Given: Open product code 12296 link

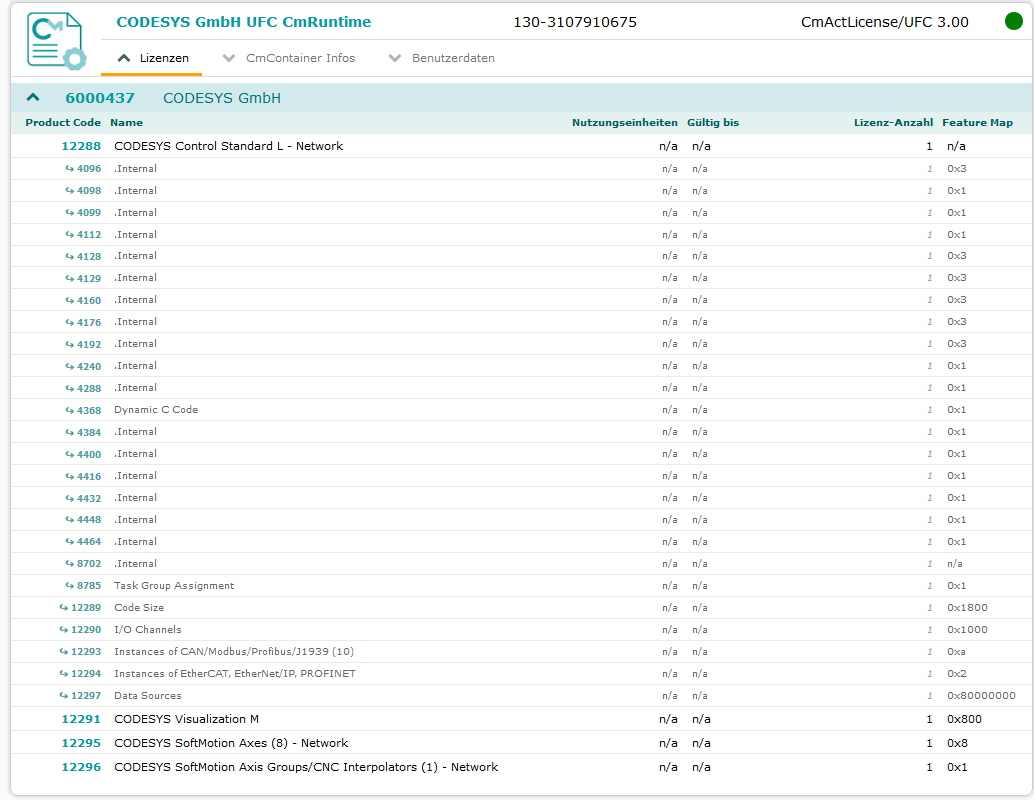Looking at the screenshot, I should point(81,767).
